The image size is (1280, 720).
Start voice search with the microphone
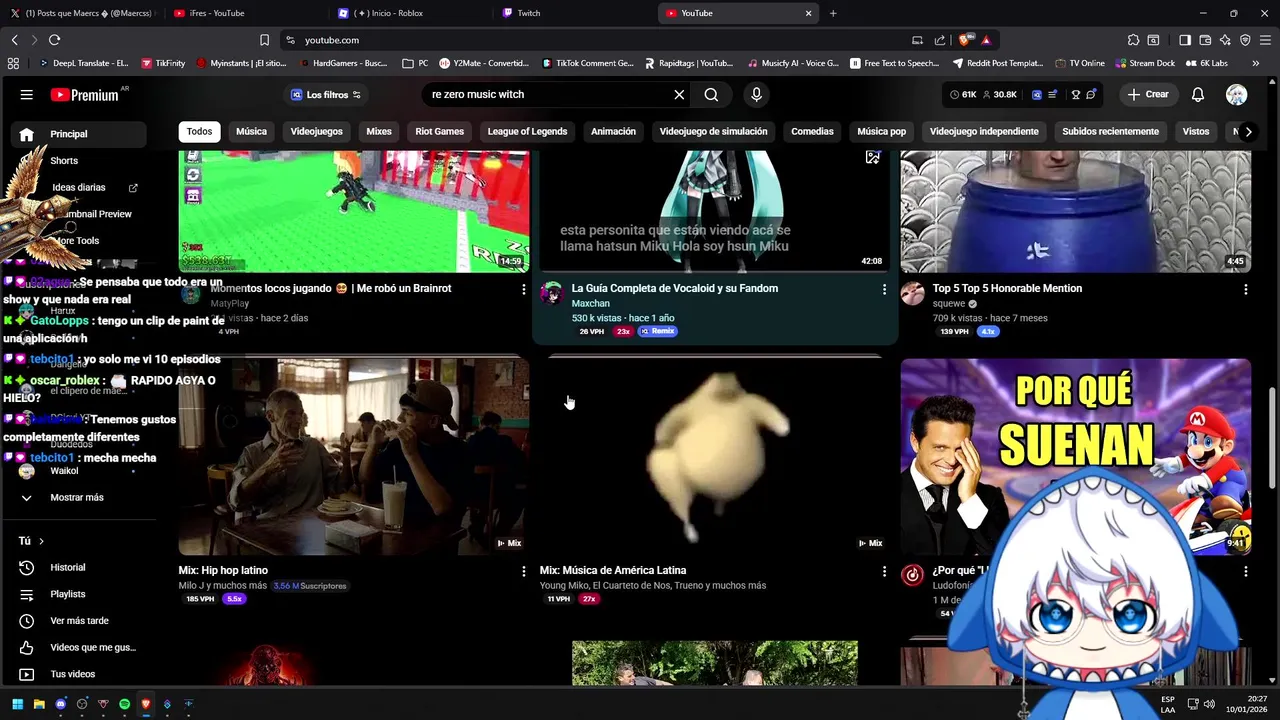coord(756,94)
